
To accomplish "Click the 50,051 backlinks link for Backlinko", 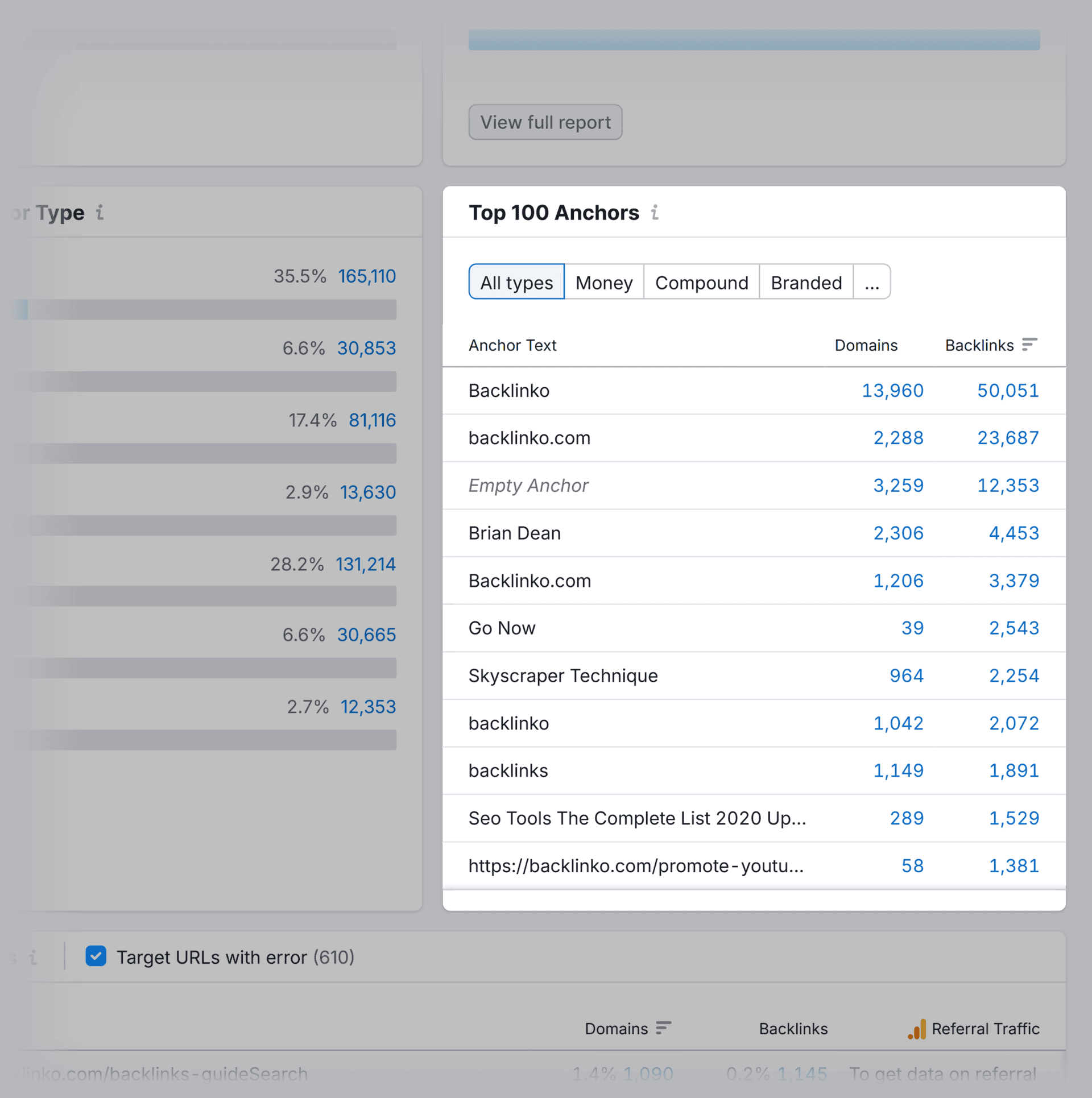I will pos(1008,391).
